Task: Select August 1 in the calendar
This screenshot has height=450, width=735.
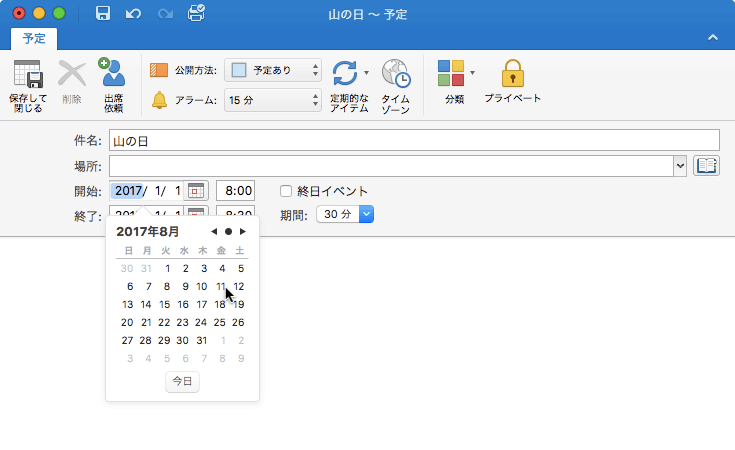Action: pyautogui.click(x=167, y=269)
